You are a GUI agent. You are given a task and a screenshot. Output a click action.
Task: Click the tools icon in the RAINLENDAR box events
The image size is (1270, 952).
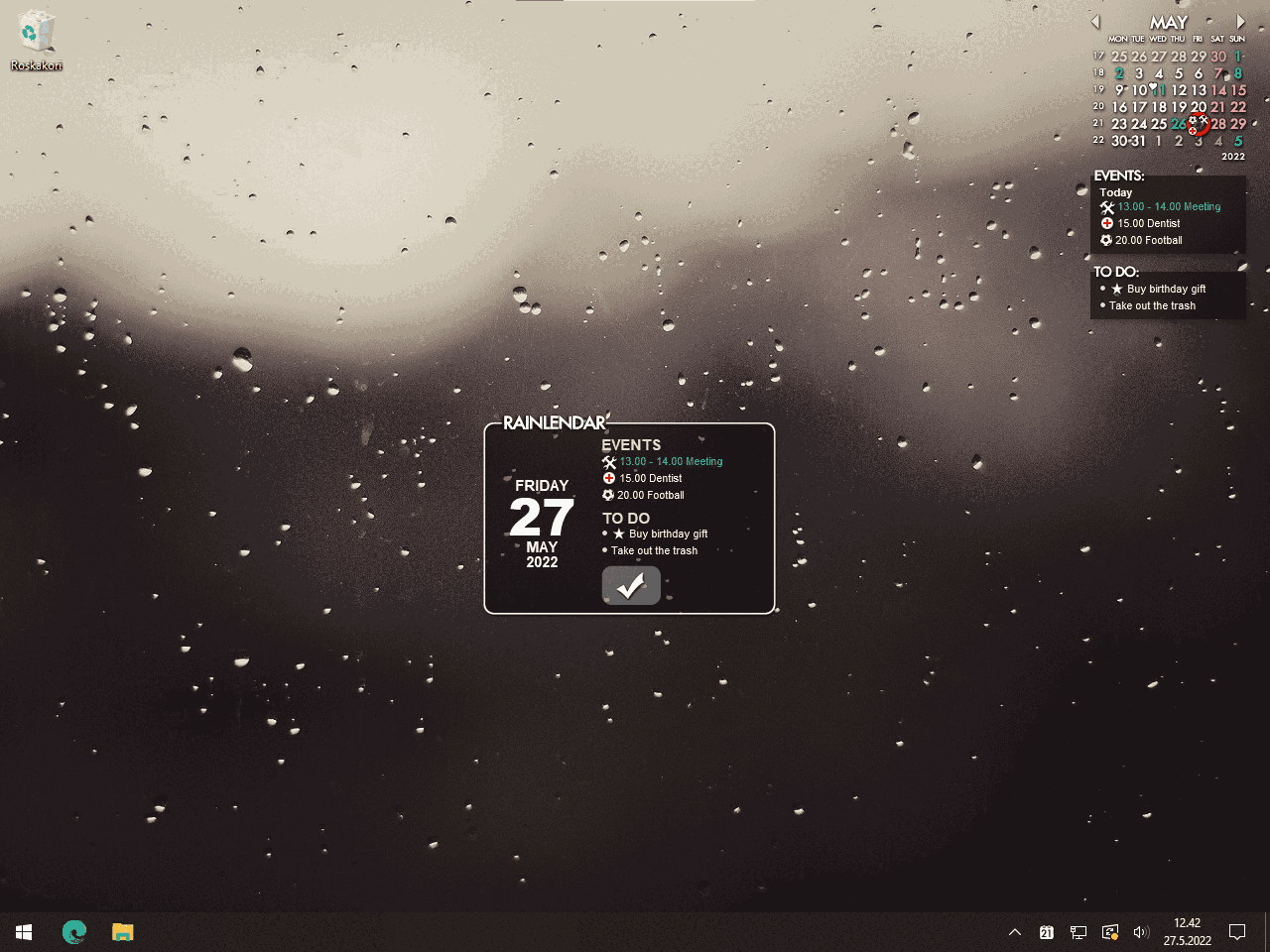click(609, 462)
